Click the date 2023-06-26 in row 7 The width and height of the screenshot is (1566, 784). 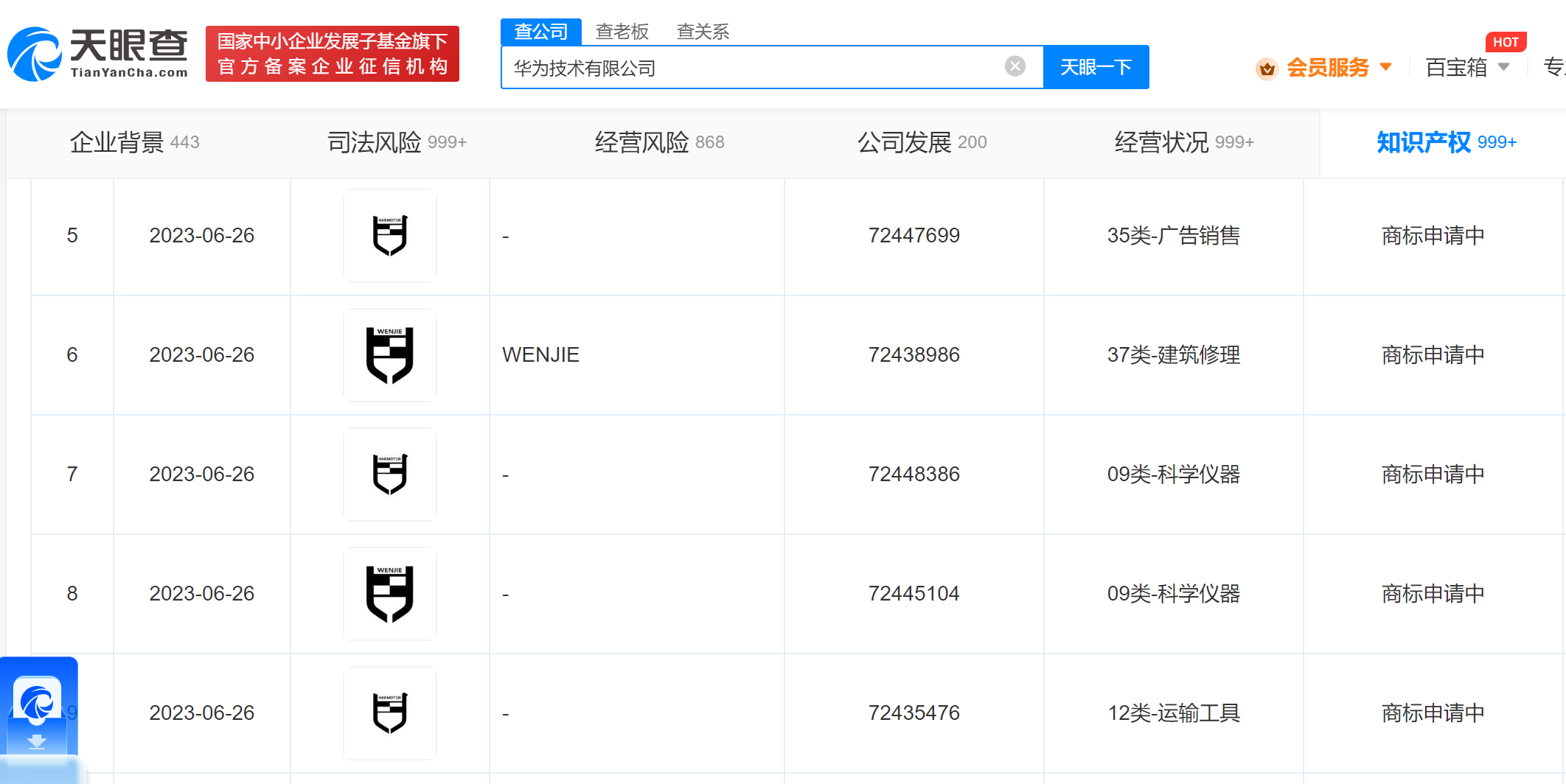click(202, 475)
